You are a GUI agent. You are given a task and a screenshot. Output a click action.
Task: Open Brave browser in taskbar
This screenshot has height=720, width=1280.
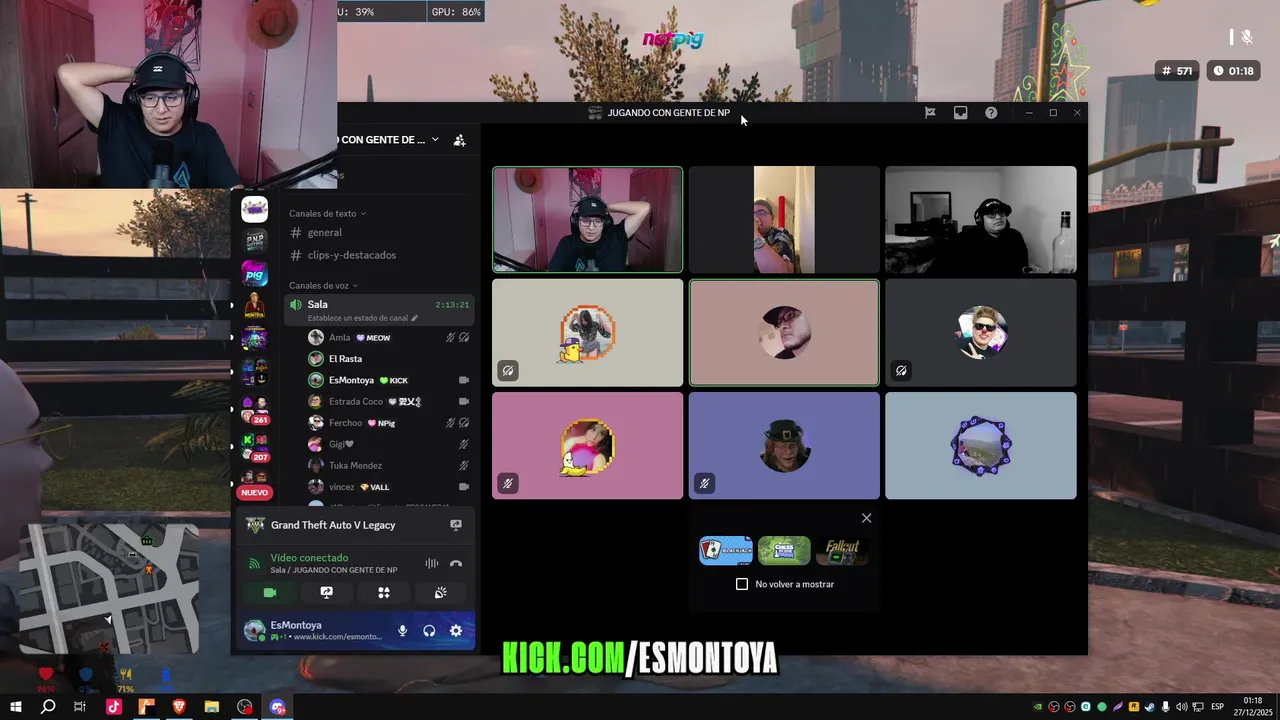(179, 707)
